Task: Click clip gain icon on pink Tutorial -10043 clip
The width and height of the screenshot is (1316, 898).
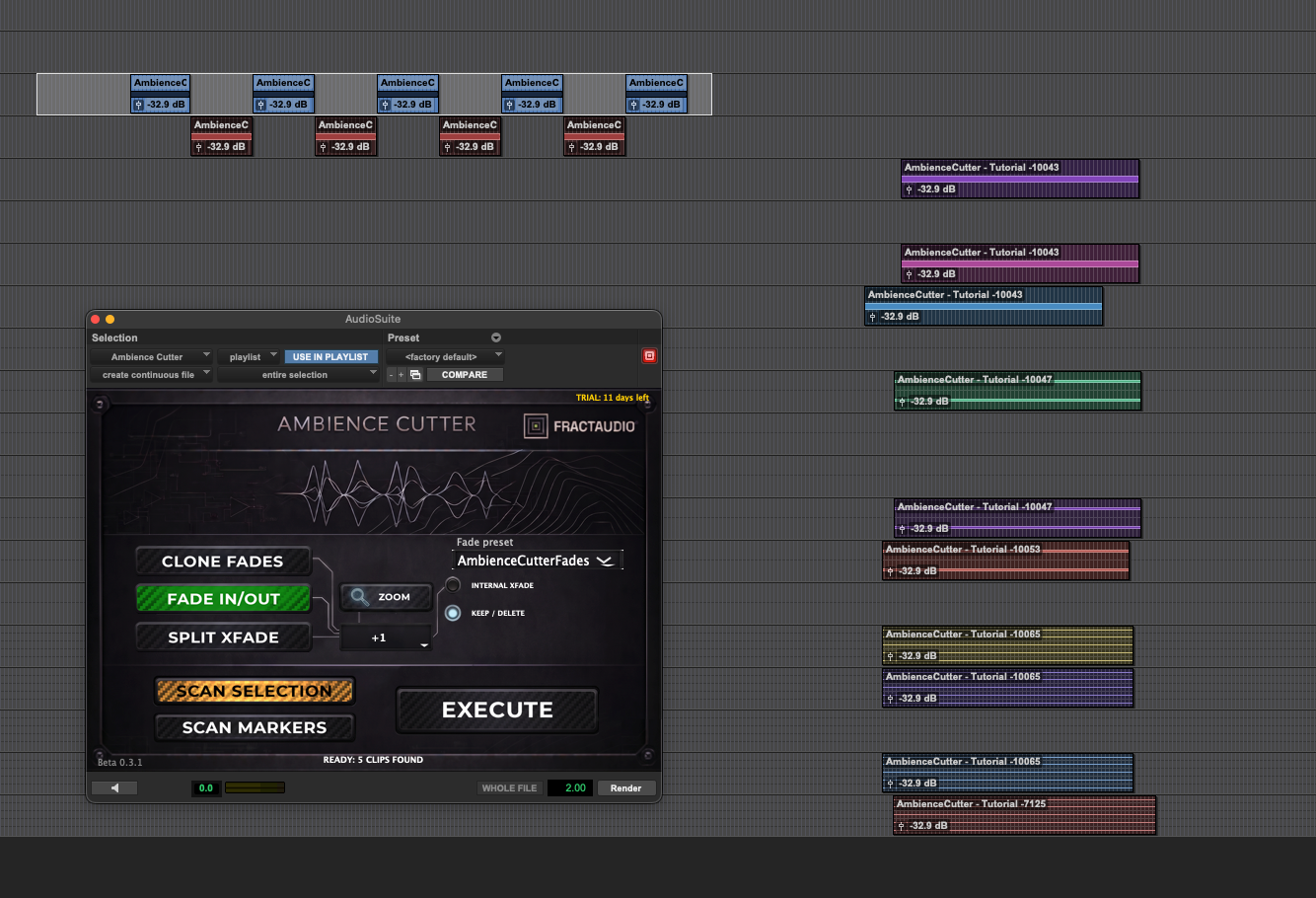Action: [909, 274]
